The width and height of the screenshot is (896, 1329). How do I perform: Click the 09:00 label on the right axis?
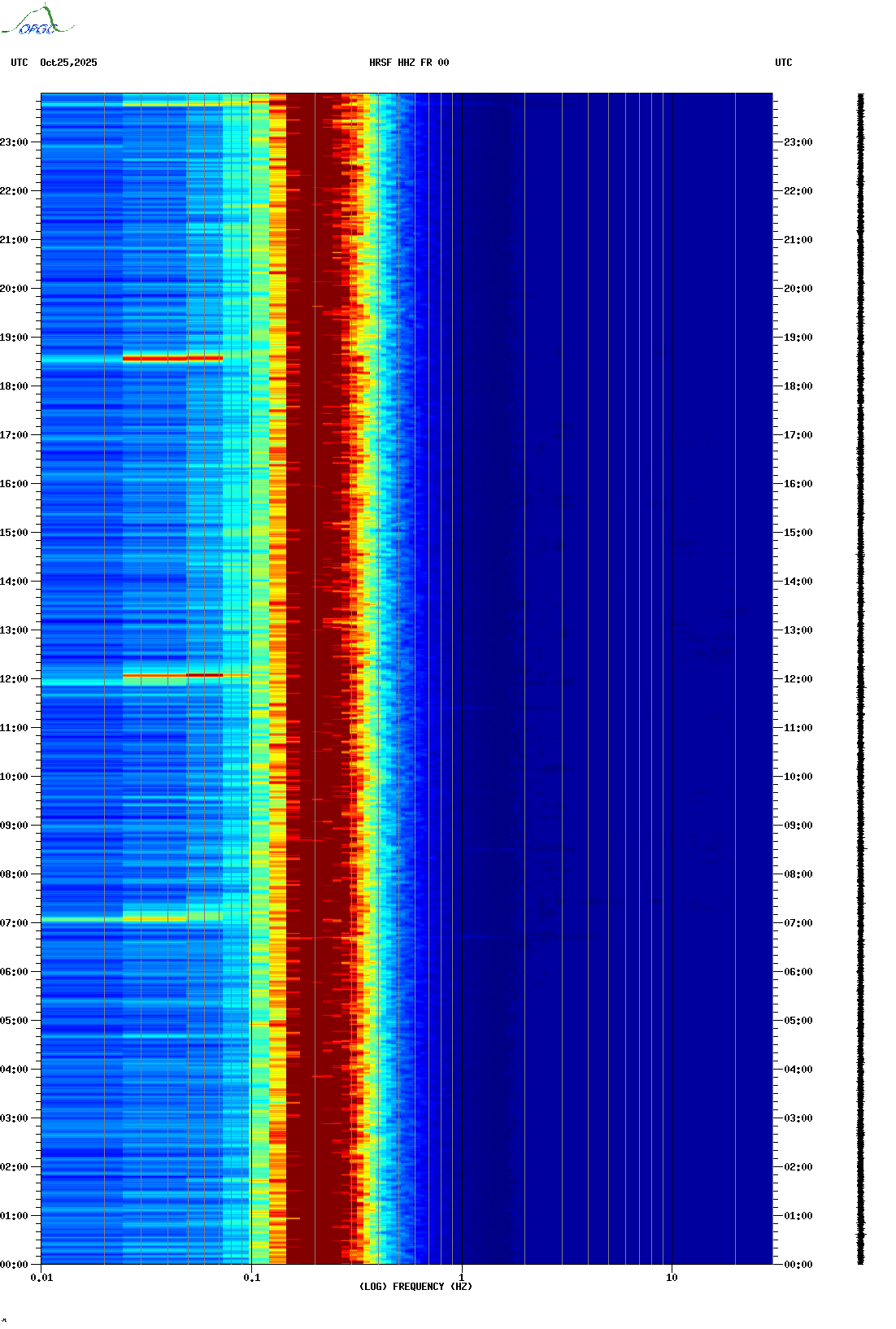coord(798,826)
